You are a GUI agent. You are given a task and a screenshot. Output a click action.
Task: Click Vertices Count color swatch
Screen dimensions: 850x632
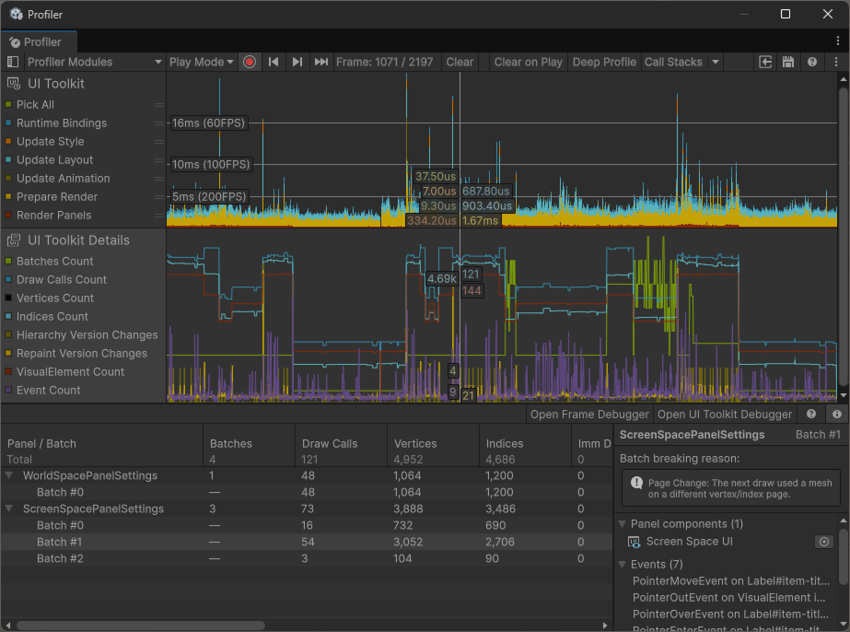8,298
